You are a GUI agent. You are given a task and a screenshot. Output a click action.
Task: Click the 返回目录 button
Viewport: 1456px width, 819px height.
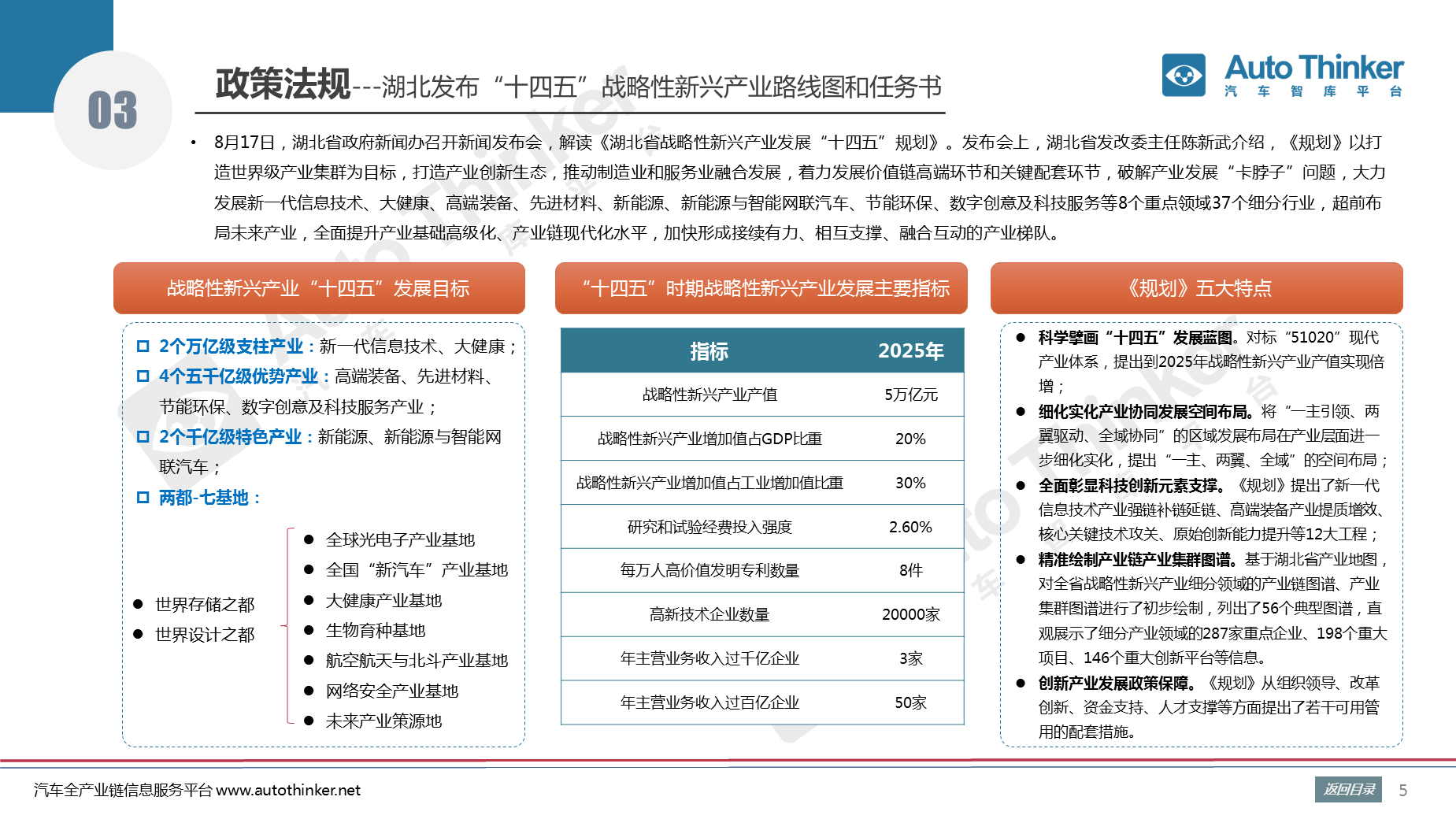click(x=1348, y=790)
